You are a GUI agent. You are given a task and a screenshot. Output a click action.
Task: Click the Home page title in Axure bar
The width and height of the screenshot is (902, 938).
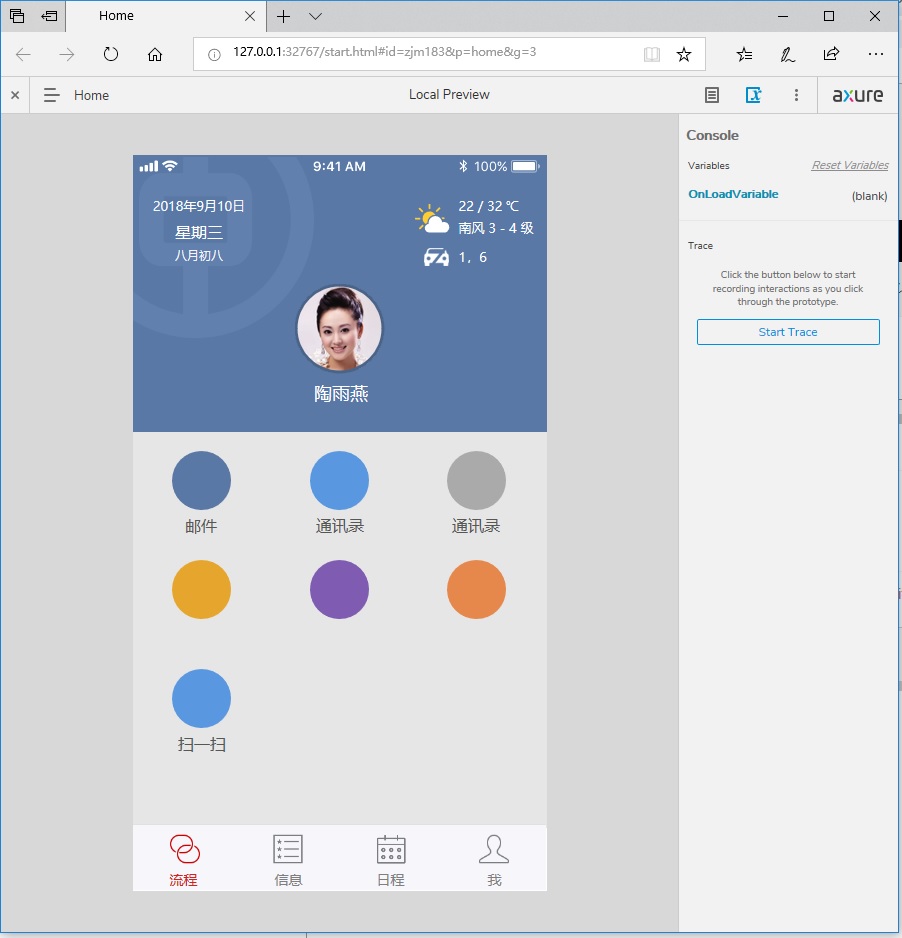[92, 95]
